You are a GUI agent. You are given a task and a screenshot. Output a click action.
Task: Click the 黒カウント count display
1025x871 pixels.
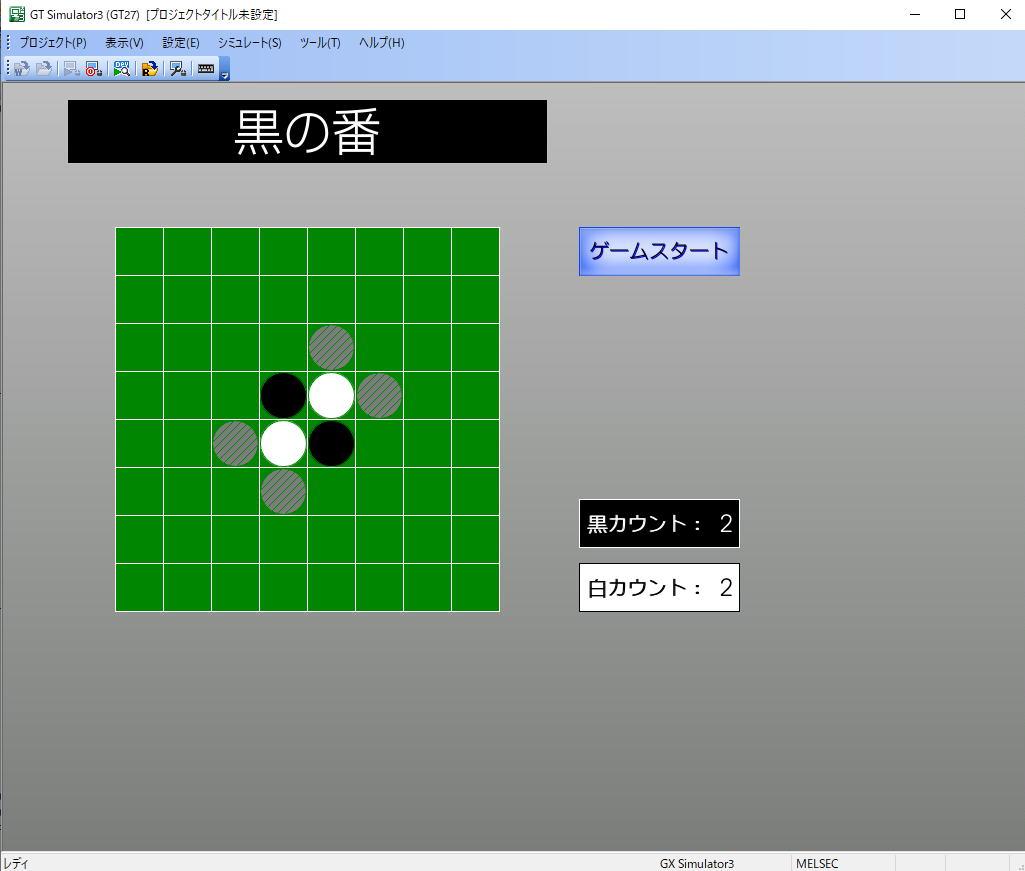658,523
